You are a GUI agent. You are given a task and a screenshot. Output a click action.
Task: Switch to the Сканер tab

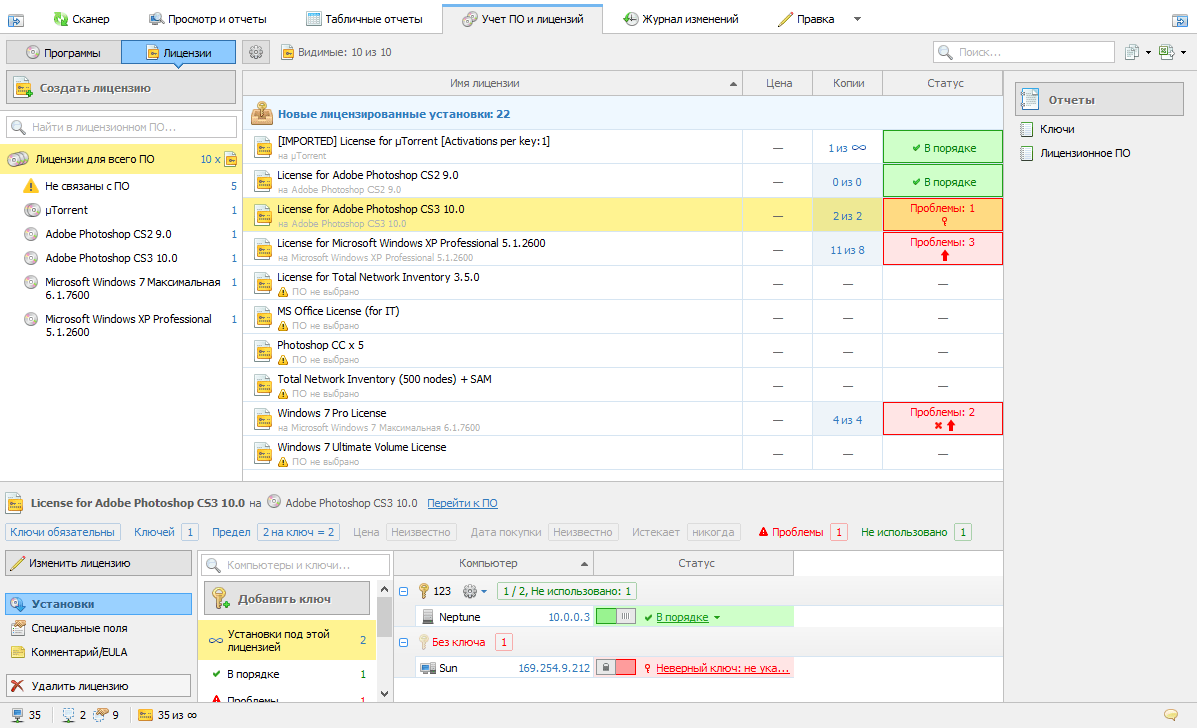coord(82,19)
